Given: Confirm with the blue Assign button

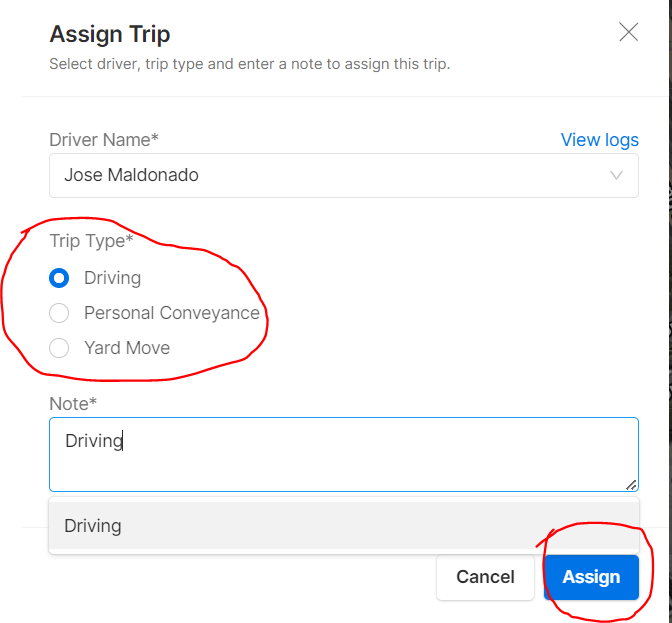Looking at the screenshot, I should (591, 577).
